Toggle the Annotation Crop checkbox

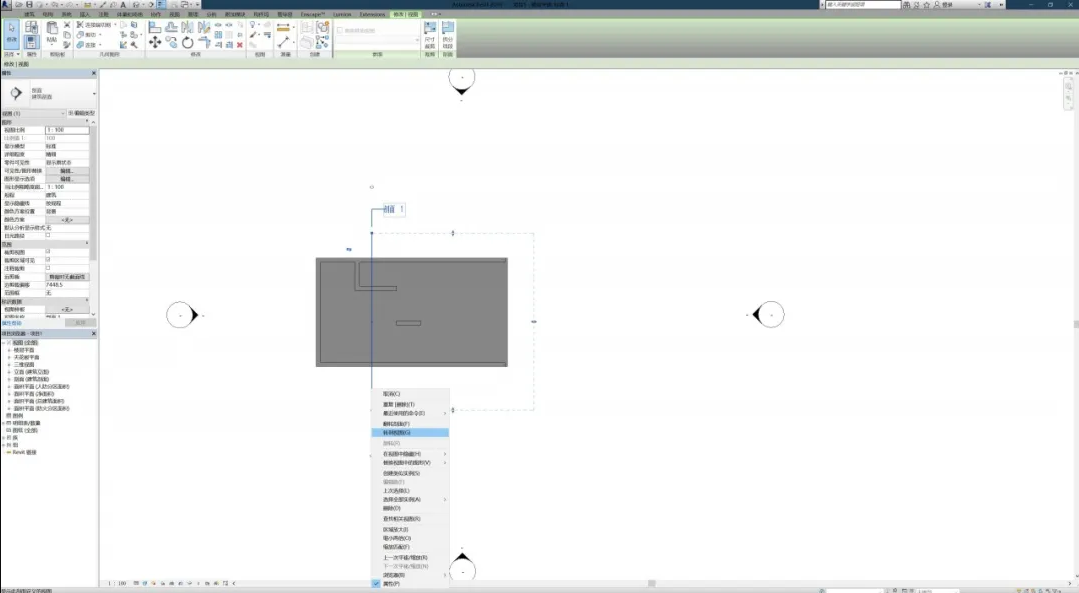[47, 268]
